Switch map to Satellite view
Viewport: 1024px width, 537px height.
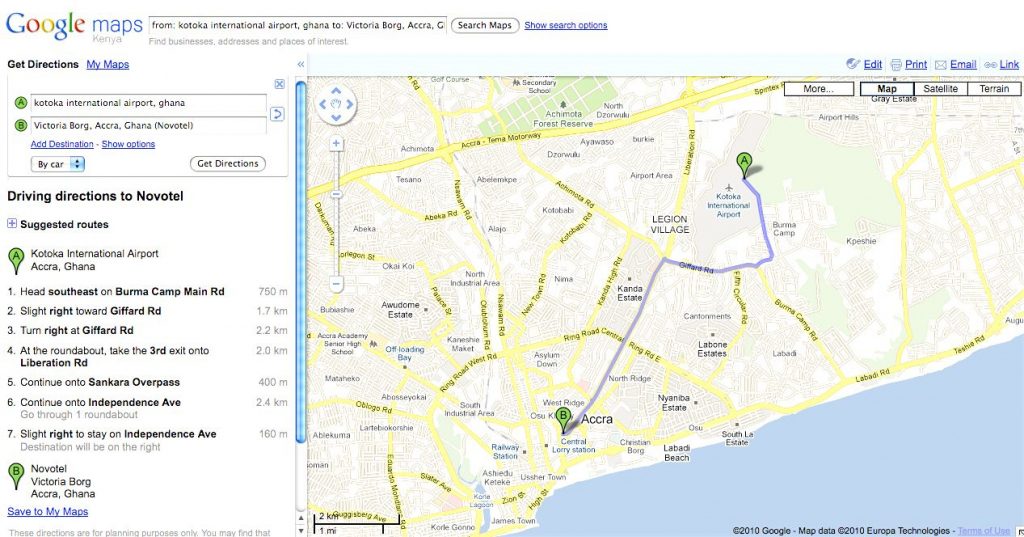(940, 89)
